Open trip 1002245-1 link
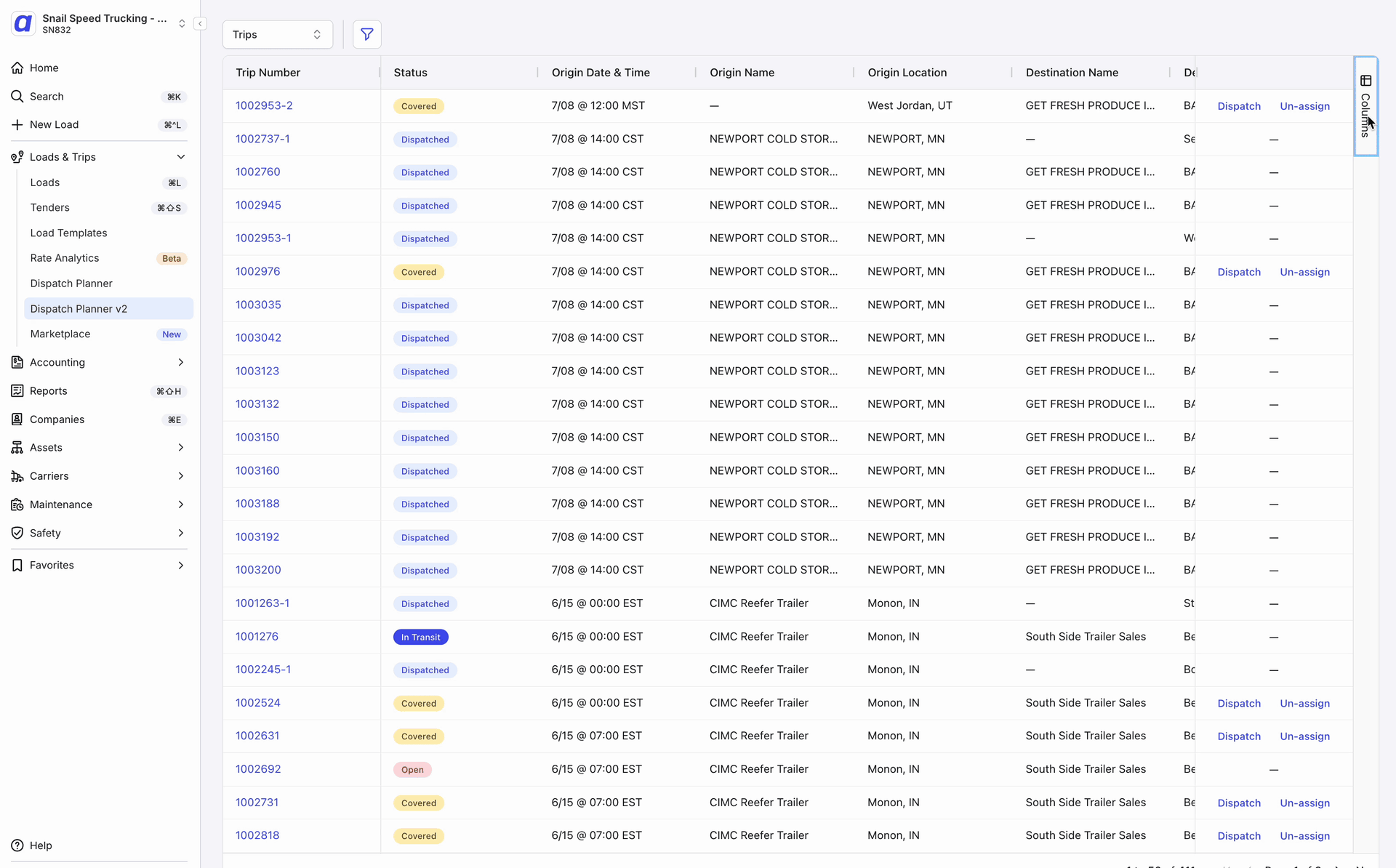This screenshot has width=1396, height=868. (x=263, y=670)
